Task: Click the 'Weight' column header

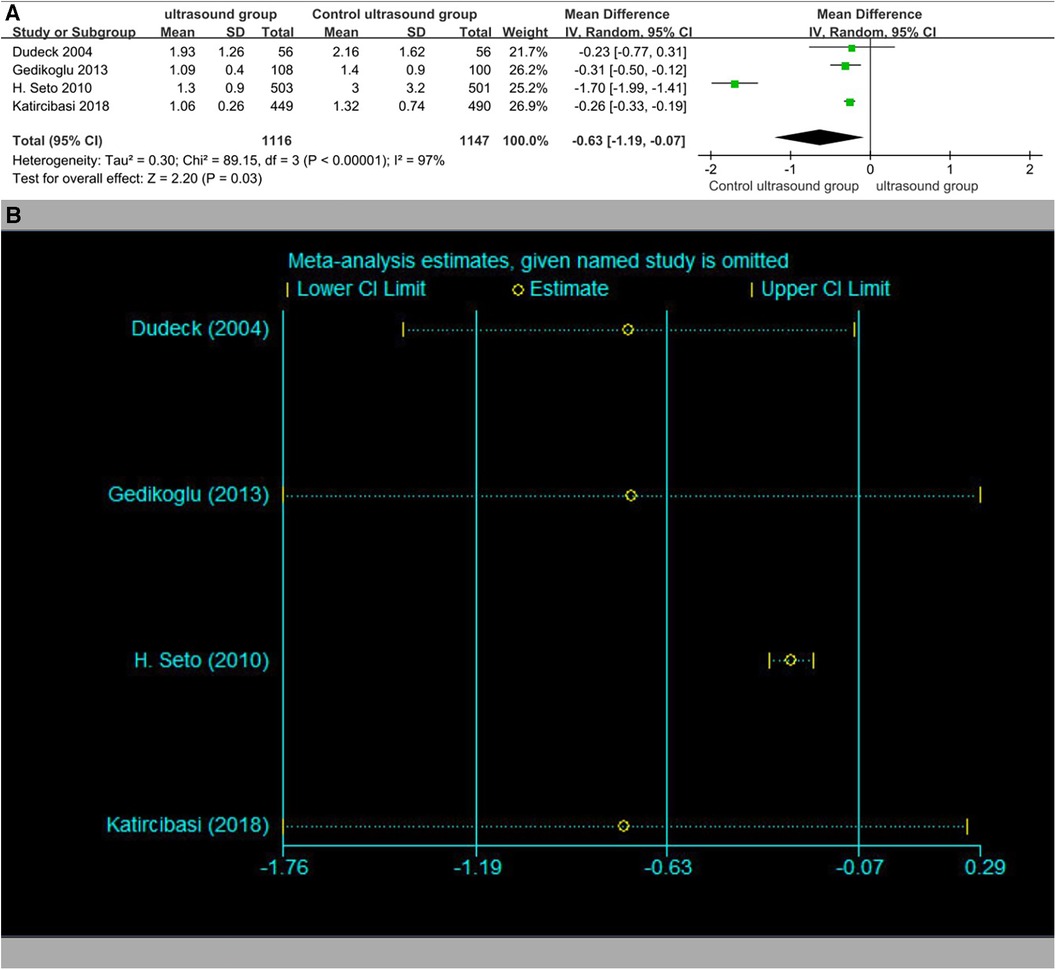Action: 525,32
